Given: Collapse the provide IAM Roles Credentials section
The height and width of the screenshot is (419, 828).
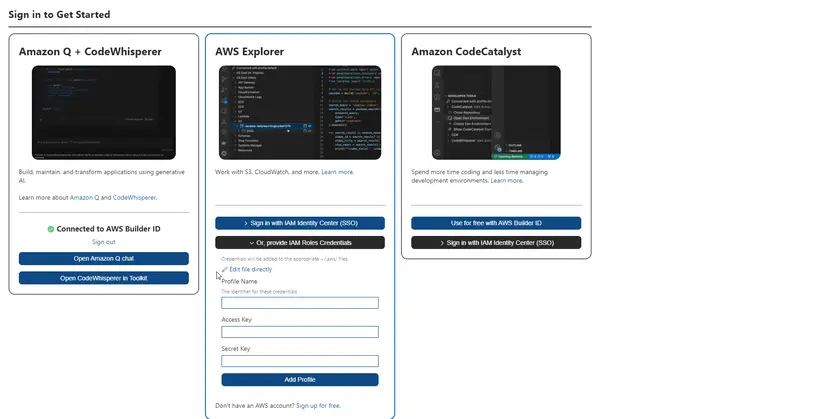Looking at the screenshot, I should tap(300, 243).
